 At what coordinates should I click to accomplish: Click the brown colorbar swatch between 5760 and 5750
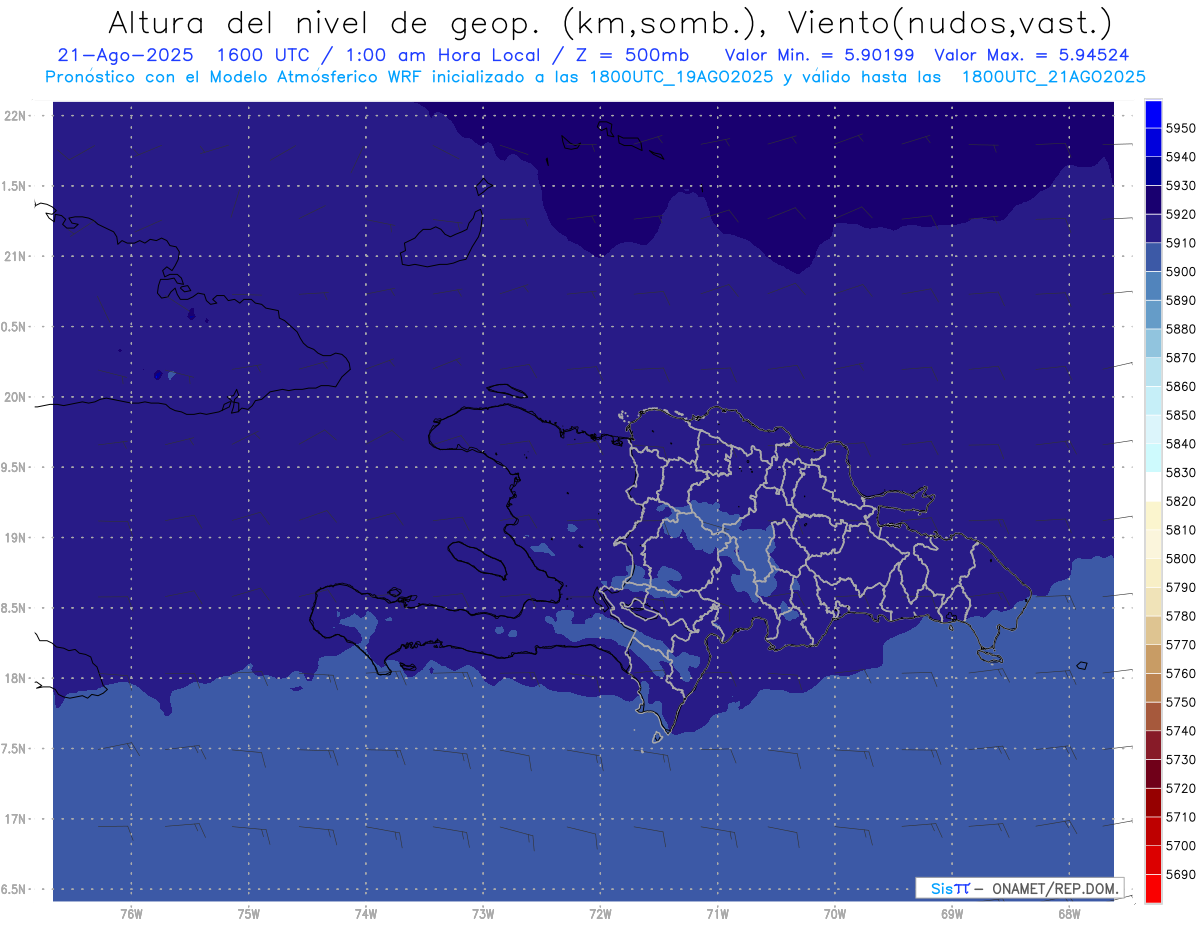click(x=1153, y=687)
